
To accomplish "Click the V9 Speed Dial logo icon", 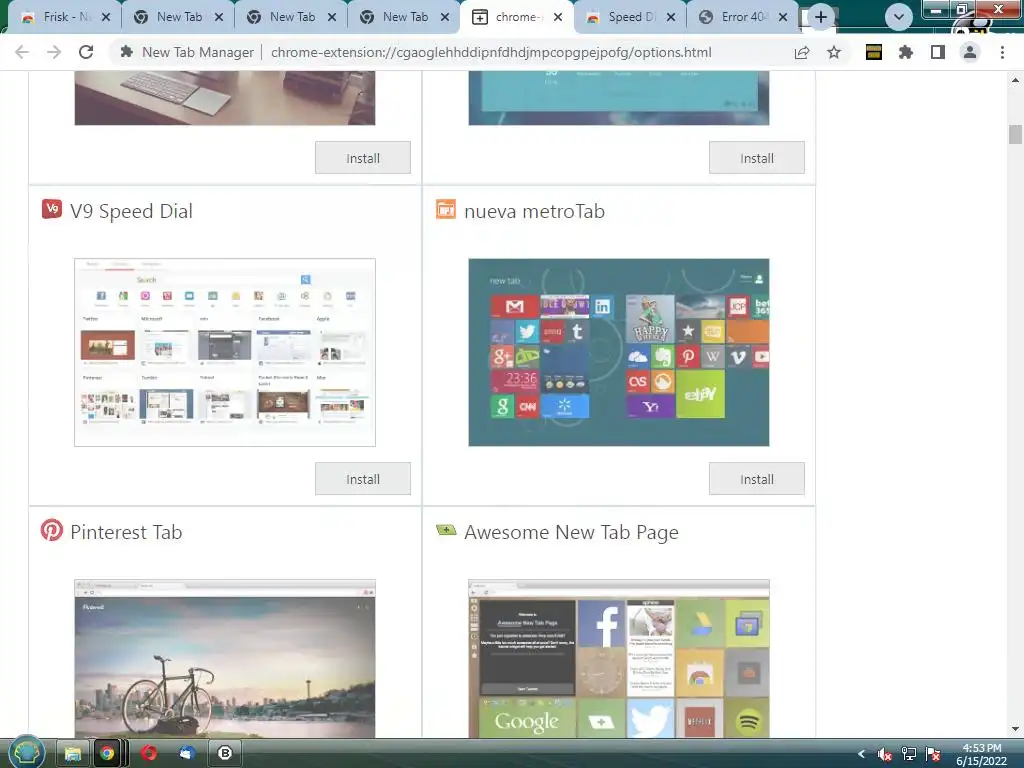I will click(x=52, y=209).
